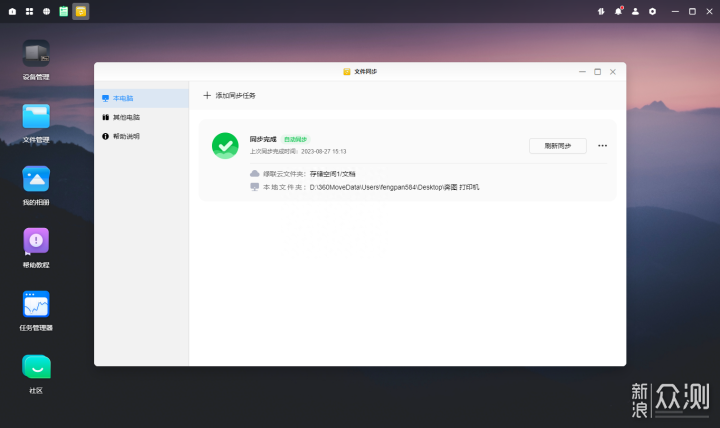Click the cloud icon beside 绿联云文件夹
Viewport: 720px width, 428px height.
pyautogui.click(x=254, y=174)
